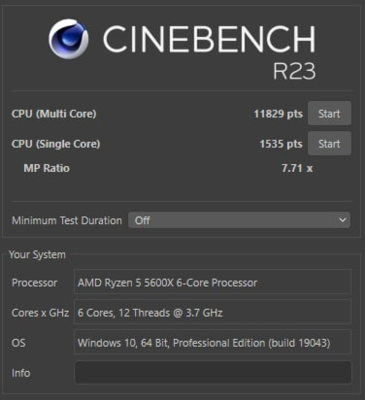Screen dimensions: 365x400
Task: Start the CPU Single Core test
Action: [329, 143]
